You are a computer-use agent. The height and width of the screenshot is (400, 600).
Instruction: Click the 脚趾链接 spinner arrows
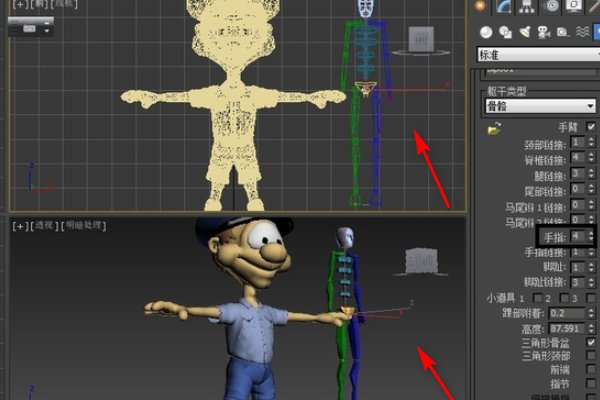tap(591, 283)
